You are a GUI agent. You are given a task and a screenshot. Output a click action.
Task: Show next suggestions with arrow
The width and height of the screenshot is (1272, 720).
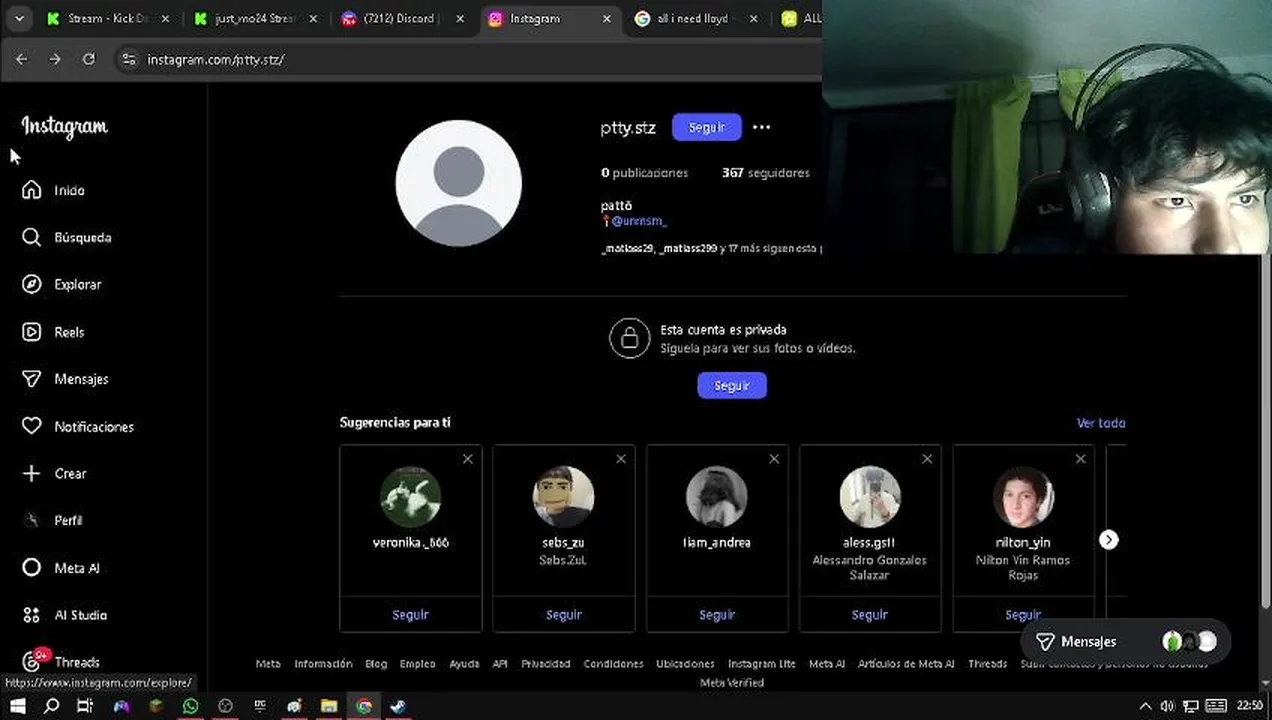tap(1109, 540)
